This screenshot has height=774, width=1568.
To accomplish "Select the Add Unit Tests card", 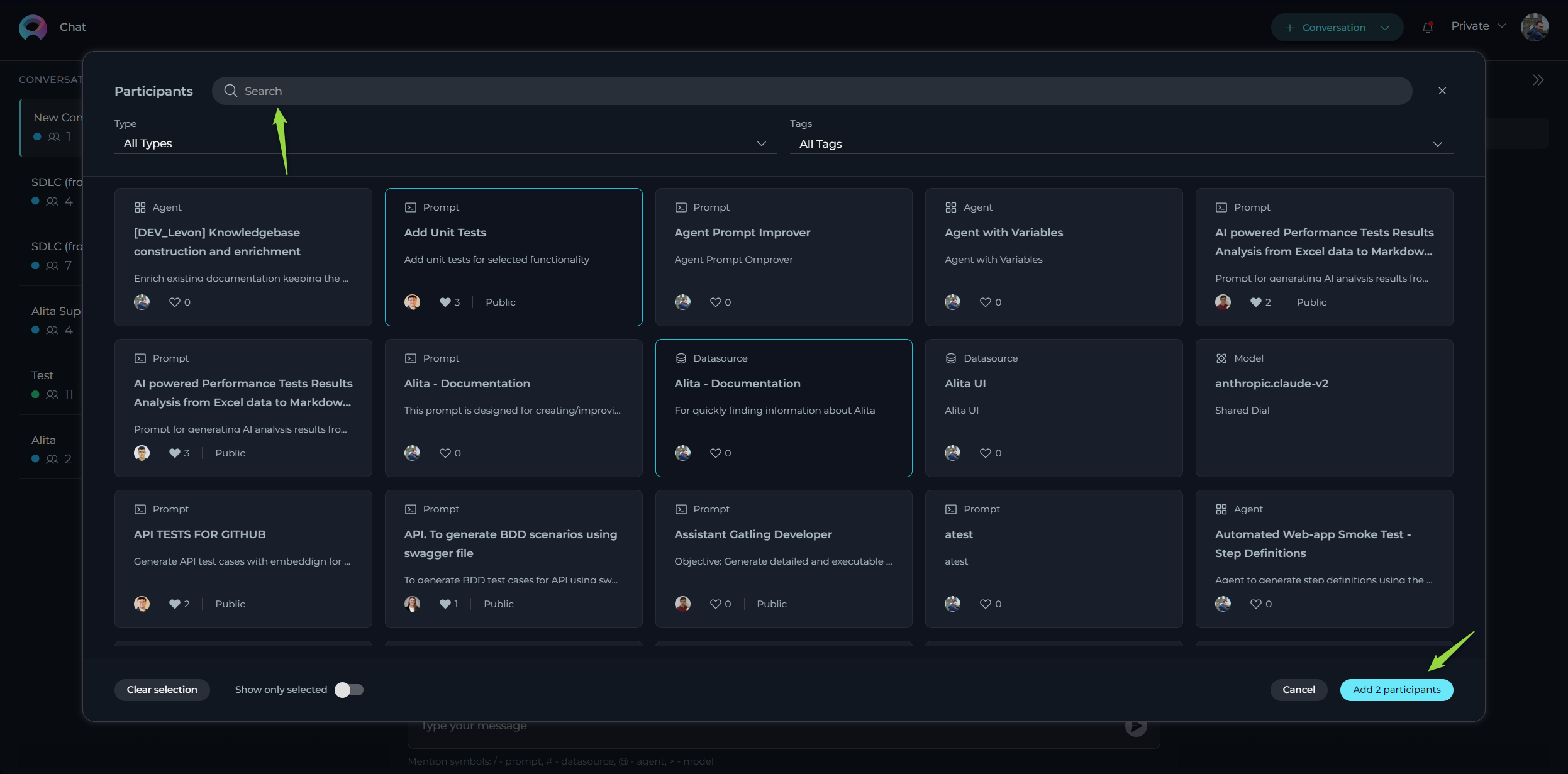I will click(x=513, y=257).
